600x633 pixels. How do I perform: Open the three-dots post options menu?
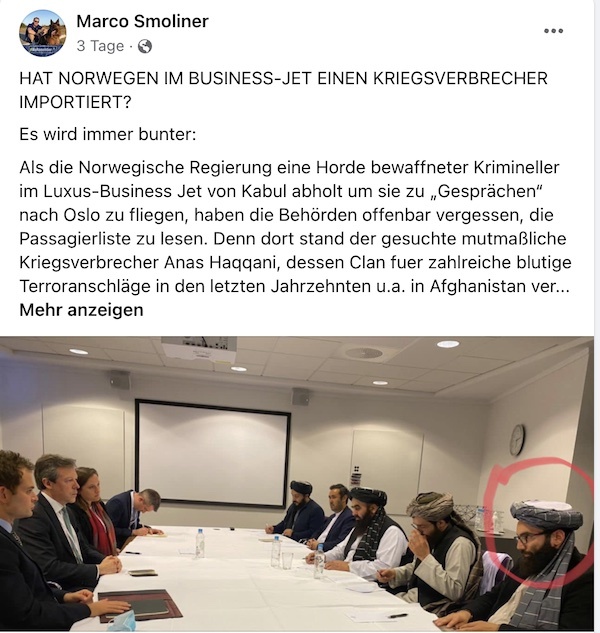(553, 31)
